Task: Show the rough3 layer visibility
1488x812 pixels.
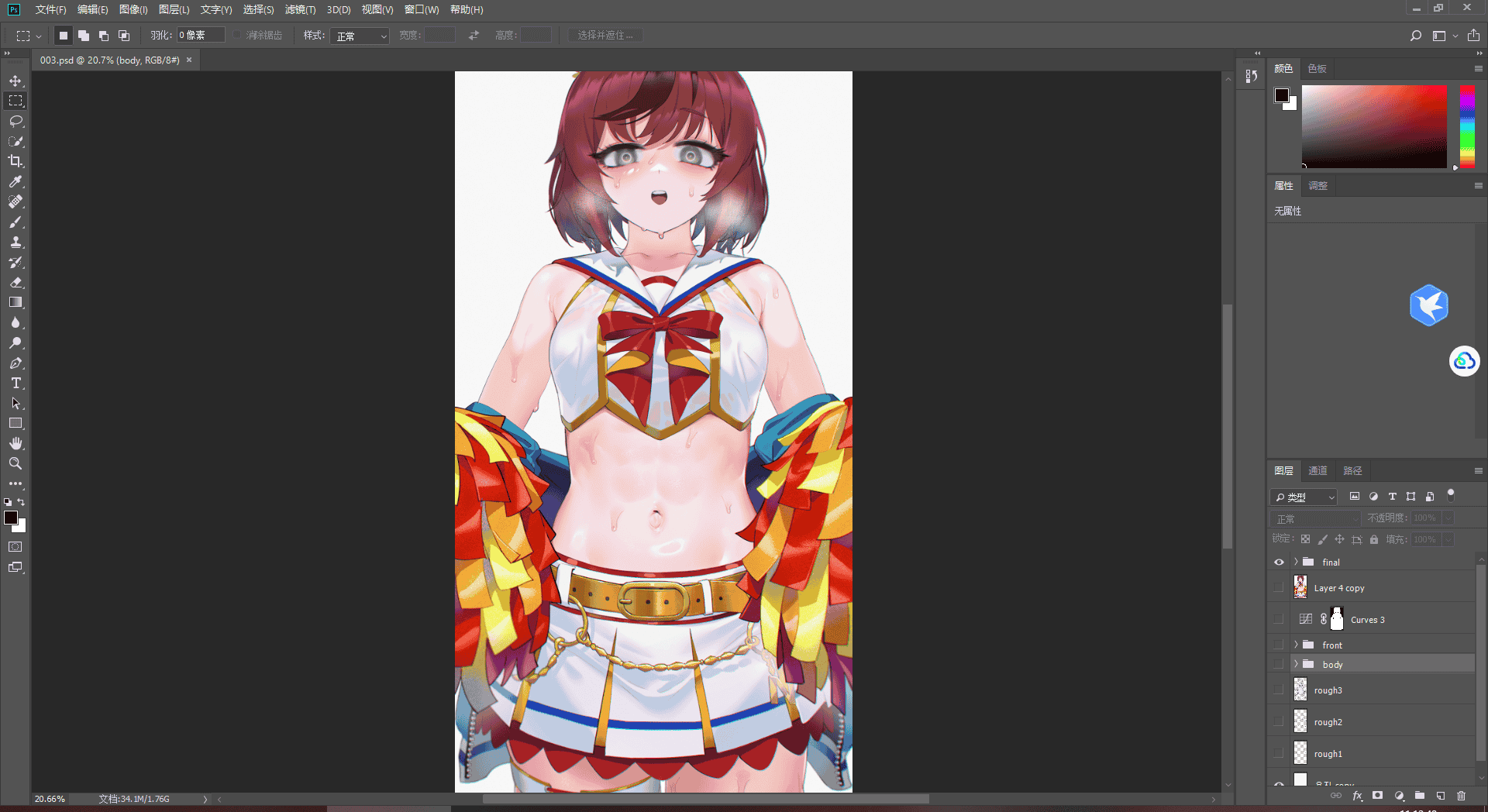Action: click(1279, 690)
